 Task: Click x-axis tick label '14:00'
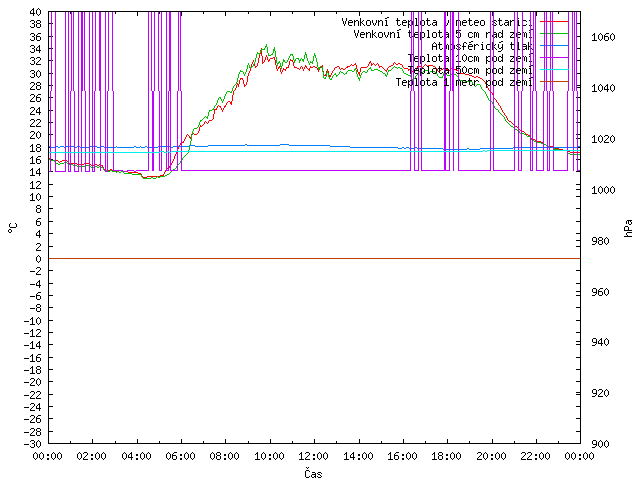358,456
